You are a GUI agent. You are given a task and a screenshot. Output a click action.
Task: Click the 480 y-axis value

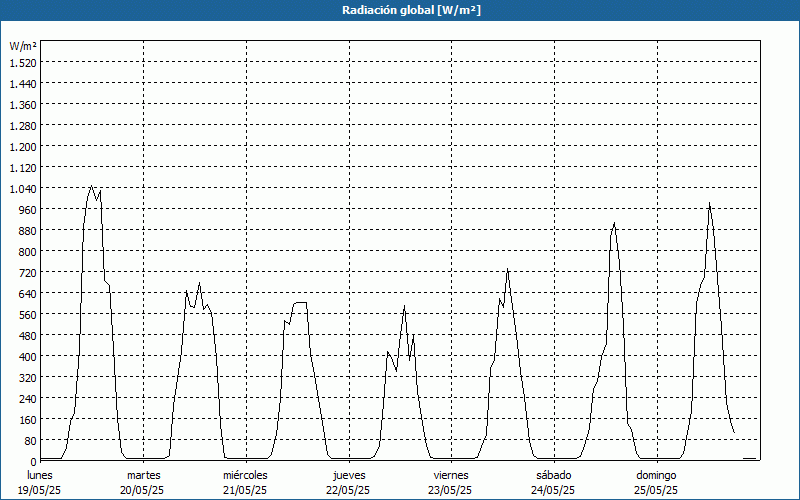[x=28, y=336]
